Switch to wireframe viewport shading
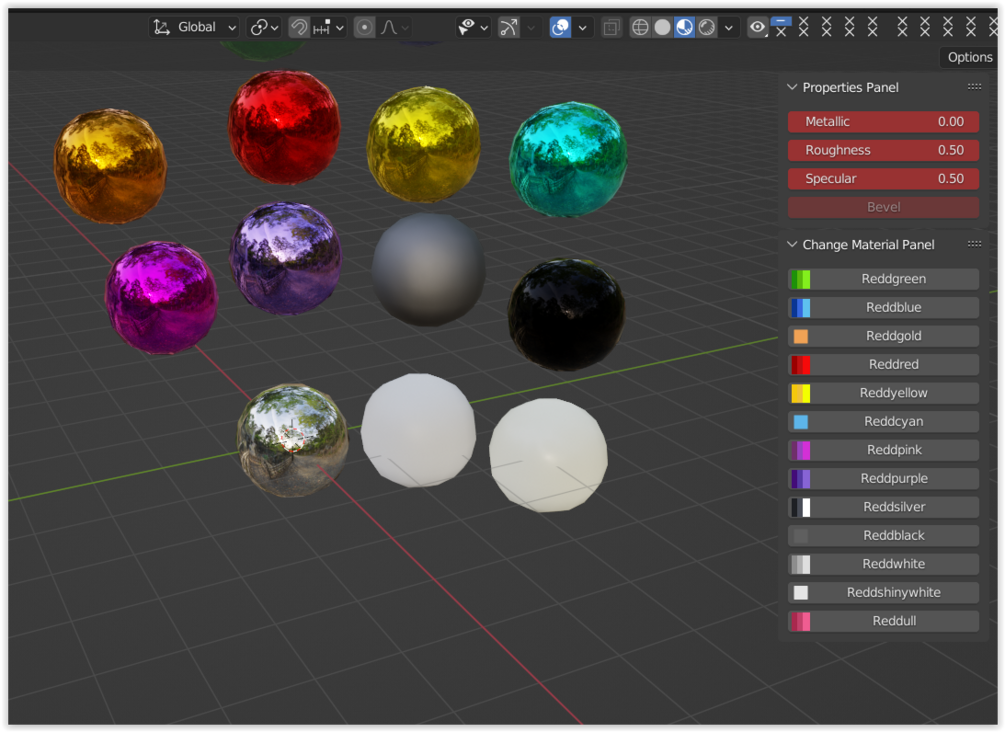Image resolution: width=1005 pixels, height=732 pixels. 640,27
